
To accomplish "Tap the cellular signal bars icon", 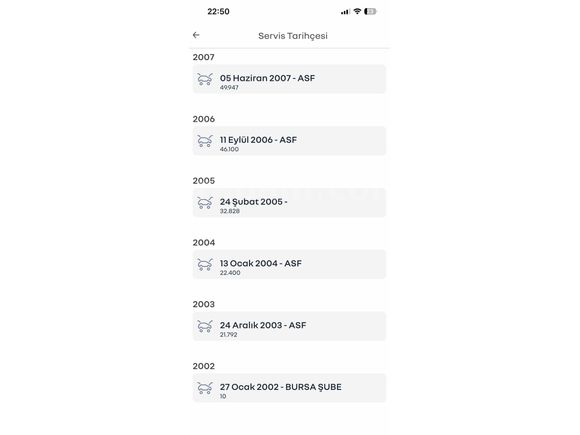I will pyautogui.click(x=345, y=12).
